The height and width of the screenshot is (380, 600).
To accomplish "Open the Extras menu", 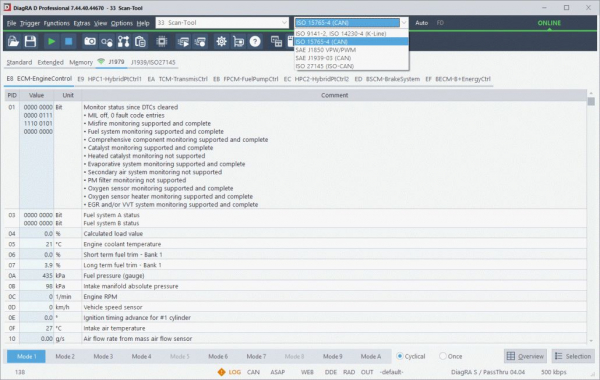I will (82, 23).
